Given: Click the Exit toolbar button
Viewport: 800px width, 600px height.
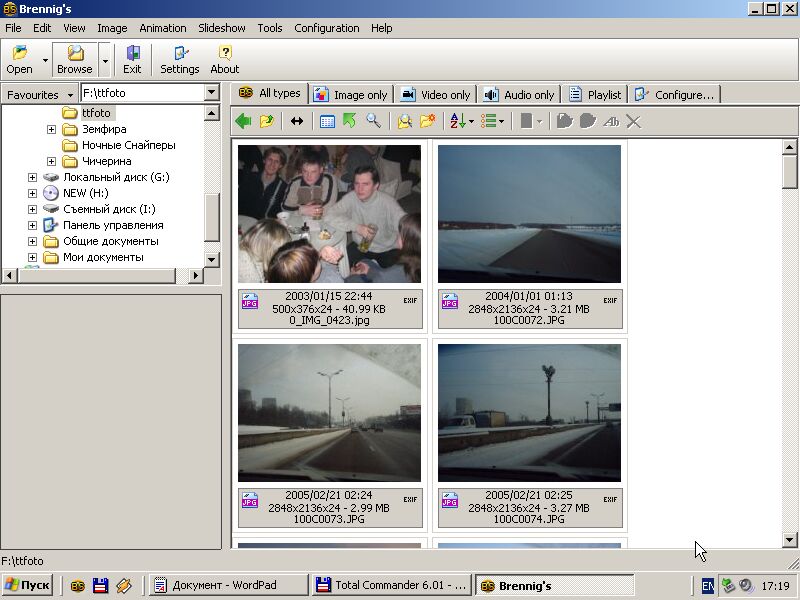Looking at the screenshot, I should 132,60.
